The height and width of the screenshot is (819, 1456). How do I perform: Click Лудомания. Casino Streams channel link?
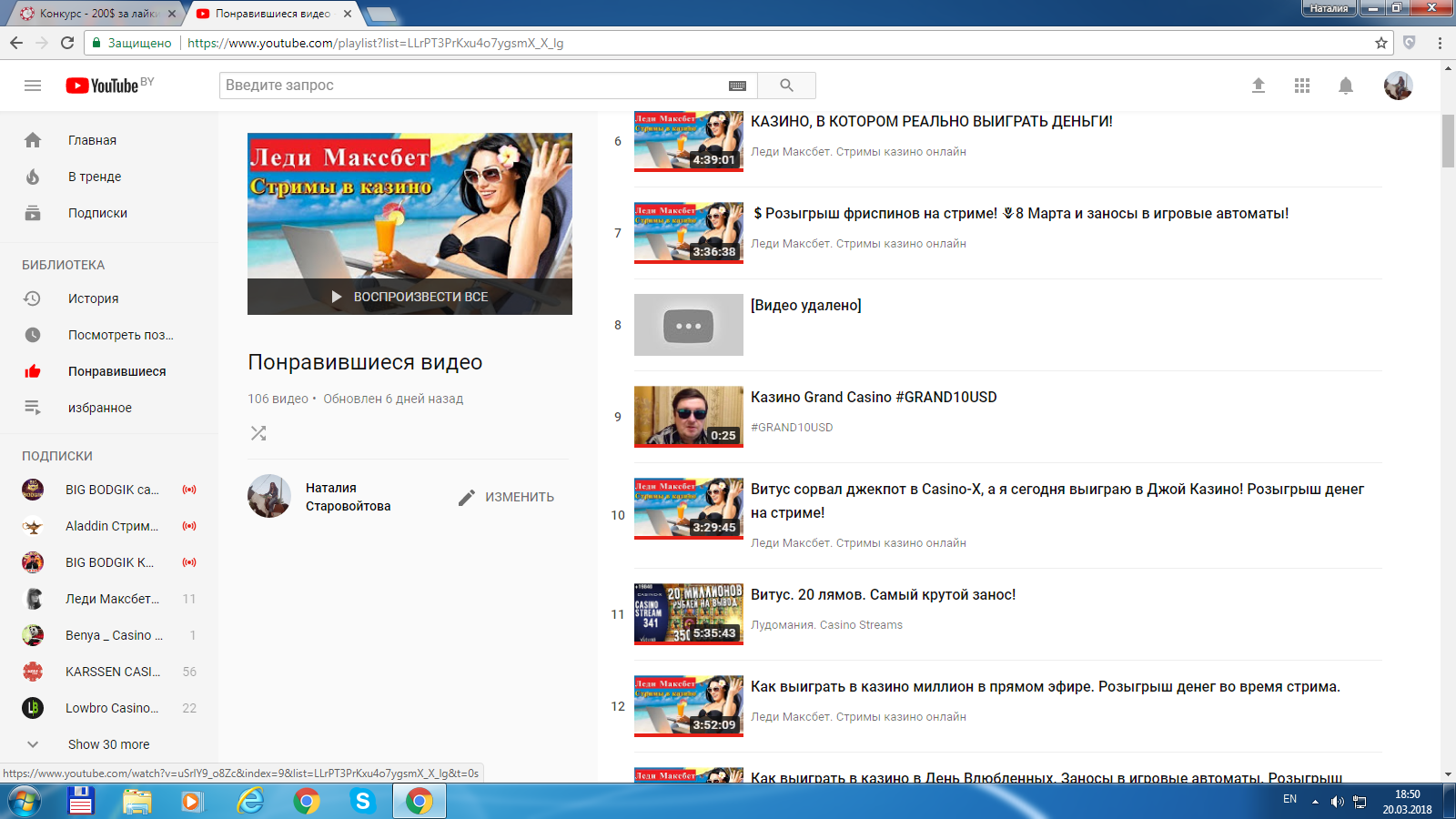826,624
